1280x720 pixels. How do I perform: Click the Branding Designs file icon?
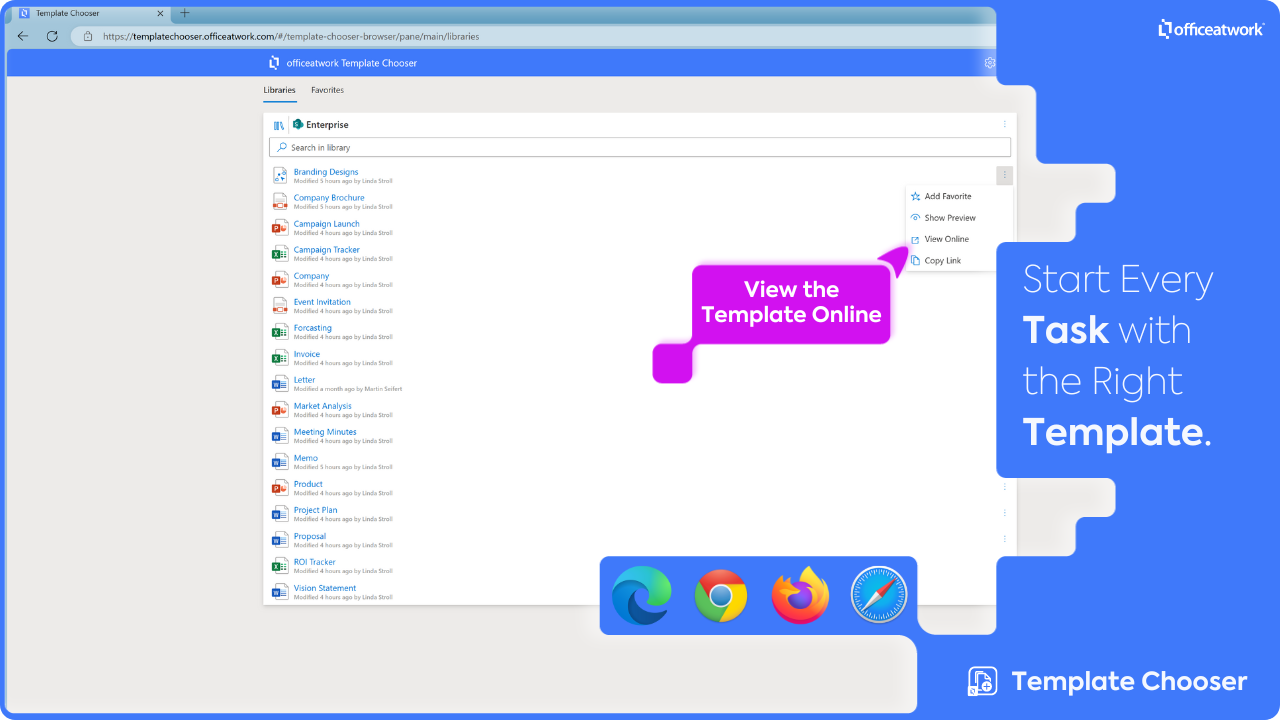pyautogui.click(x=280, y=175)
